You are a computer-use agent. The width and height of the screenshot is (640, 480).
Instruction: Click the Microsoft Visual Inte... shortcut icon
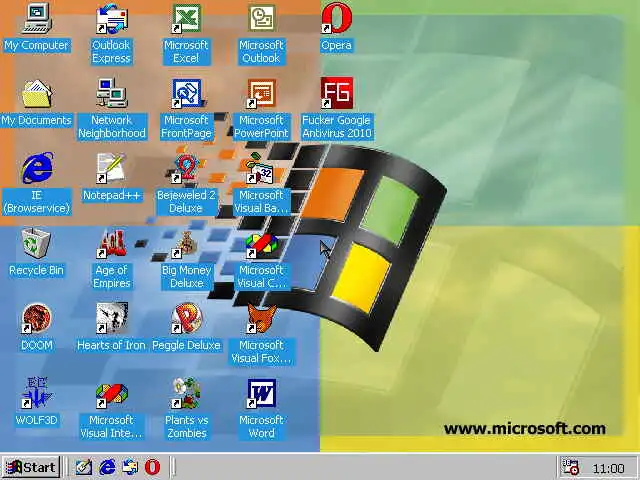click(111, 395)
